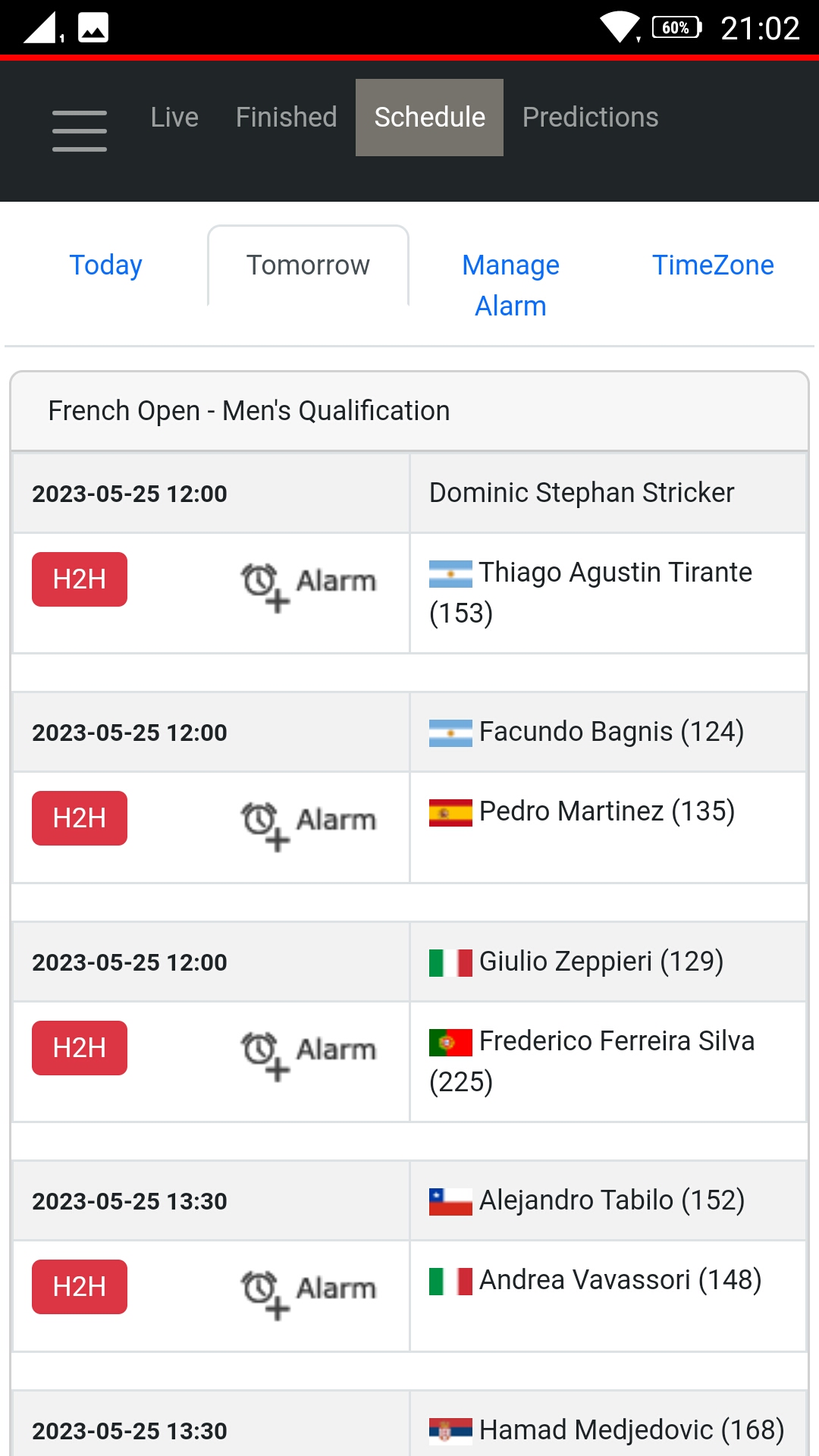The image size is (819, 1456).
Task: Tap the battery indicator in status bar
Action: [677, 28]
